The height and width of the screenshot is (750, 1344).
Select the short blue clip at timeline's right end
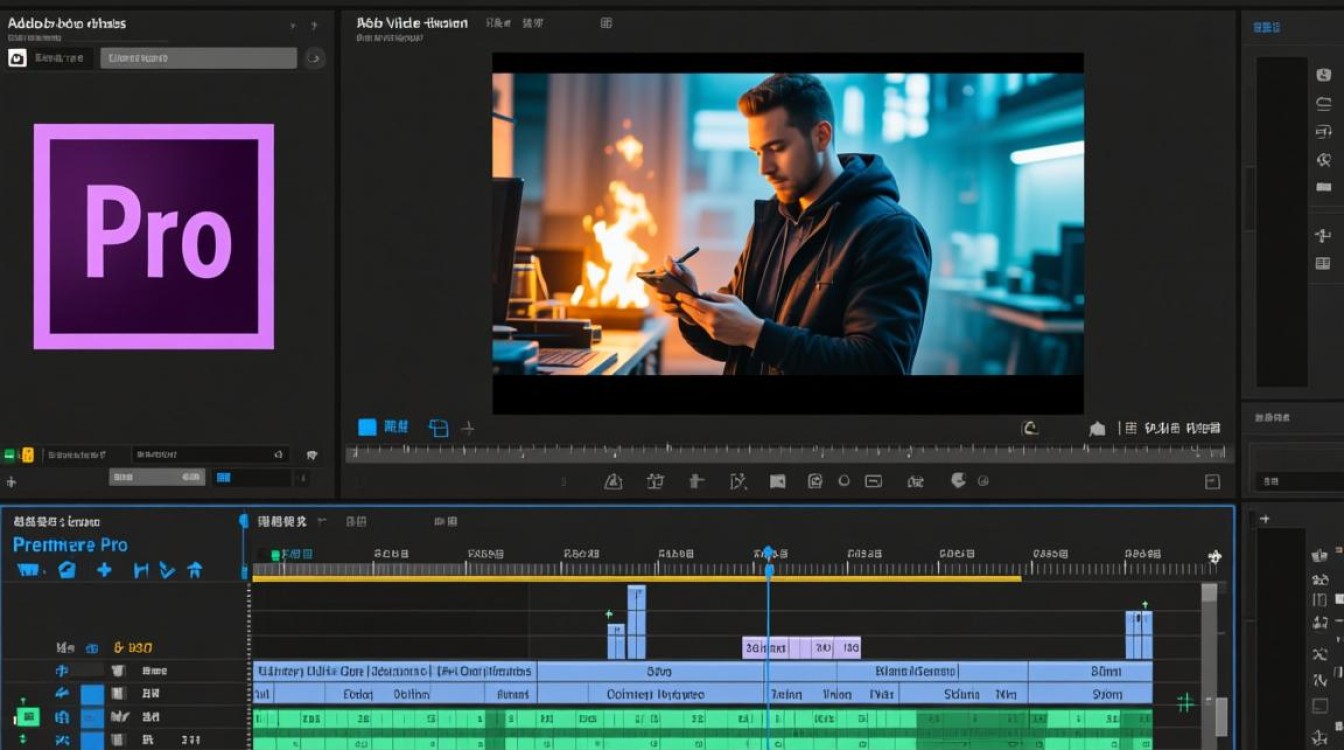coord(1139,635)
